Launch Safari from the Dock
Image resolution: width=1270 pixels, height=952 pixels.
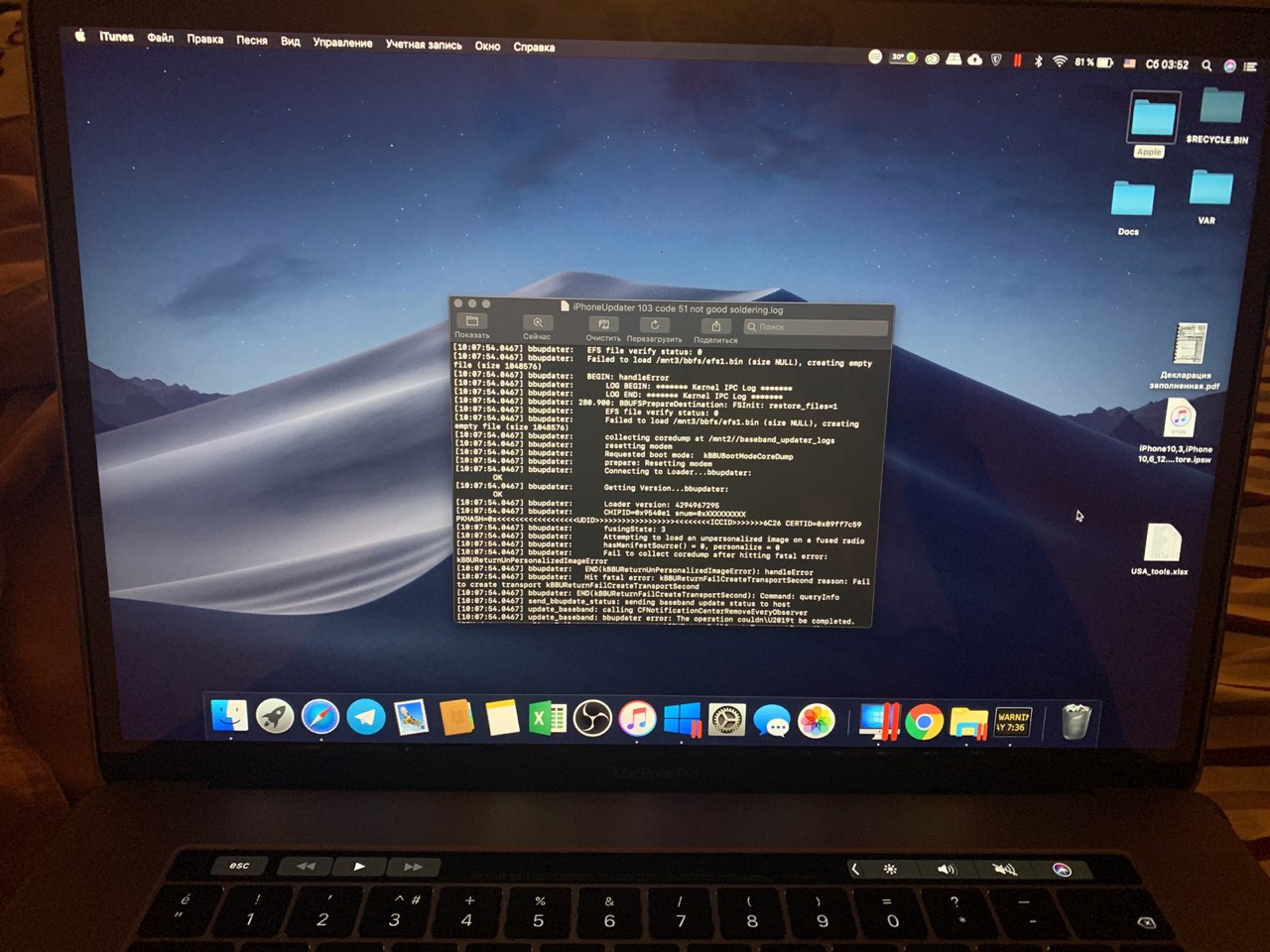[x=319, y=716]
